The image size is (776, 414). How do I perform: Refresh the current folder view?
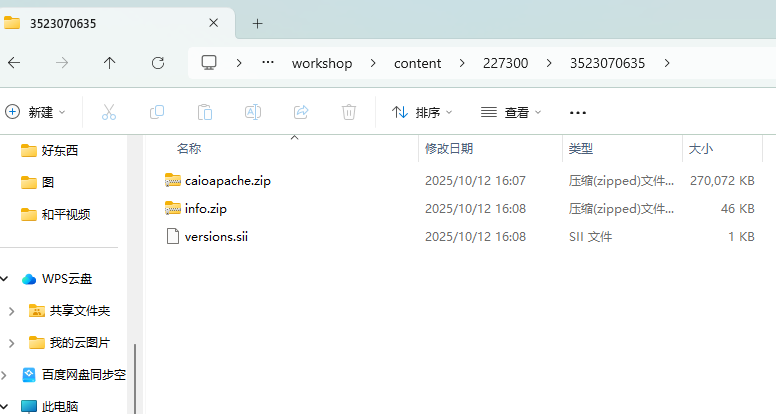click(x=157, y=63)
